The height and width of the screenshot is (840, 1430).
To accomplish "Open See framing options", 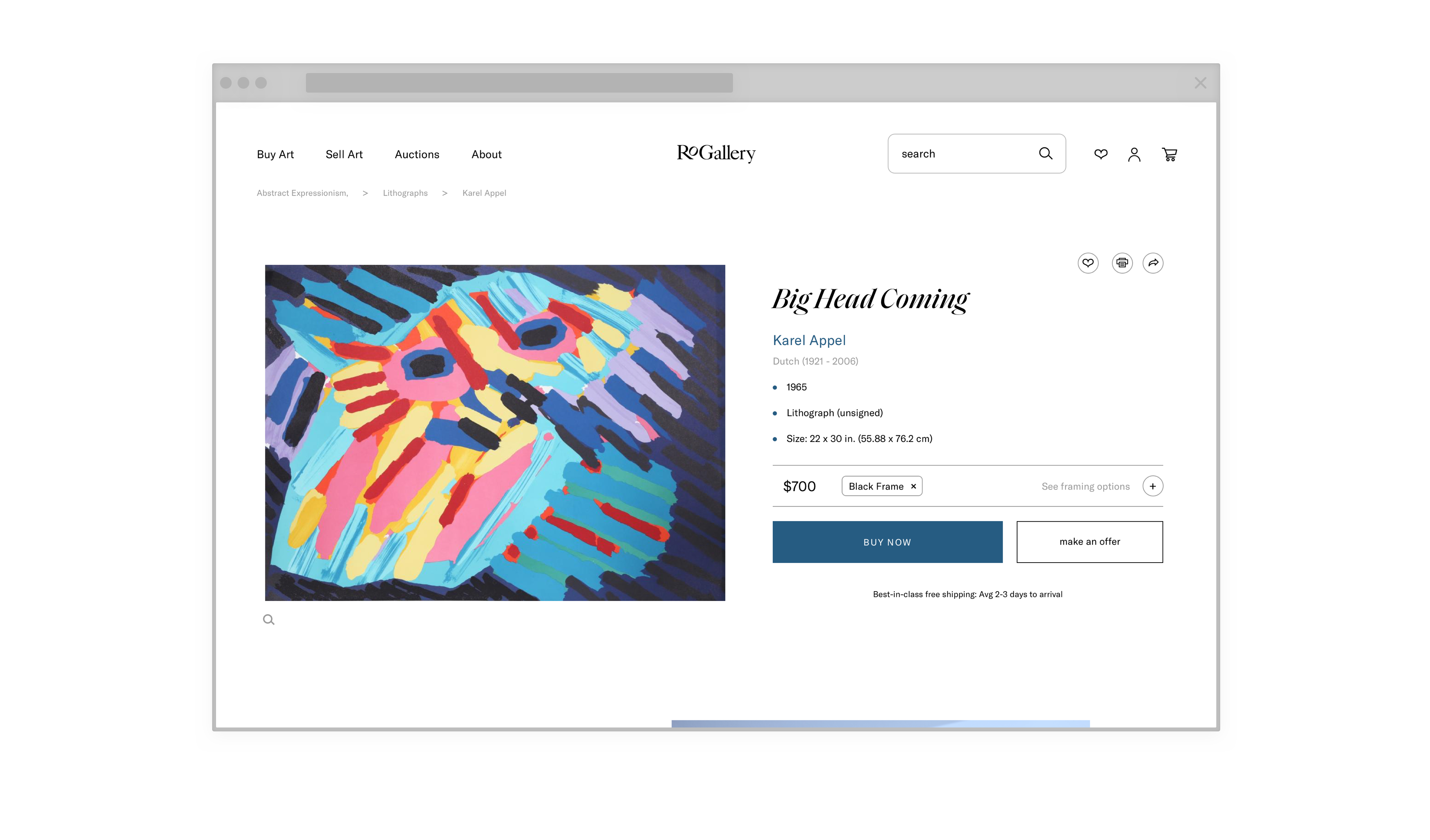I will (1085, 486).
